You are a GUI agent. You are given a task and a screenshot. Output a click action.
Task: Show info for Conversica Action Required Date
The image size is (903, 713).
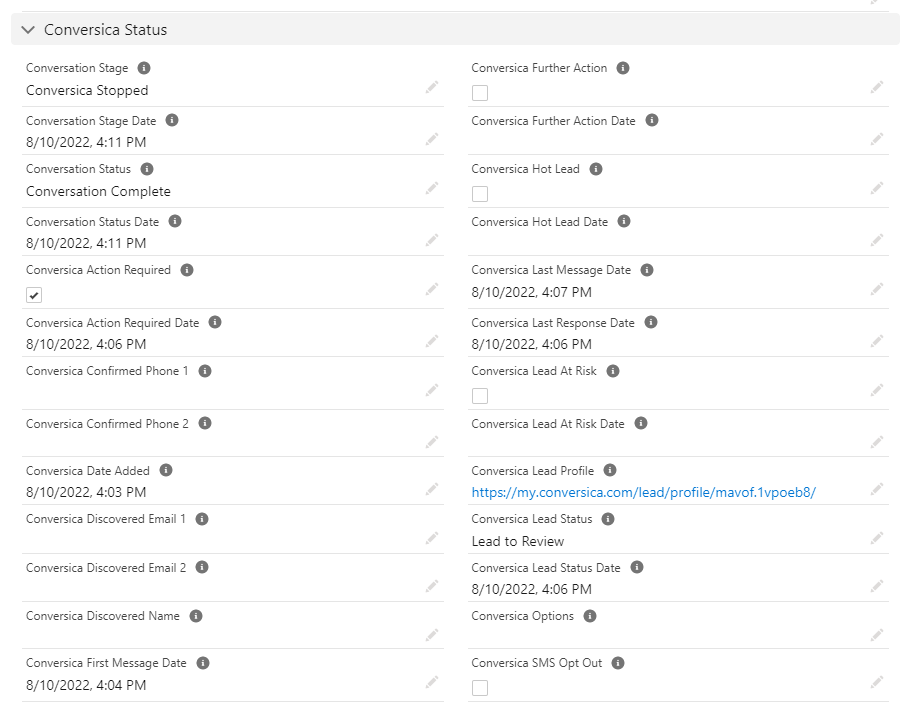tap(215, 322)
